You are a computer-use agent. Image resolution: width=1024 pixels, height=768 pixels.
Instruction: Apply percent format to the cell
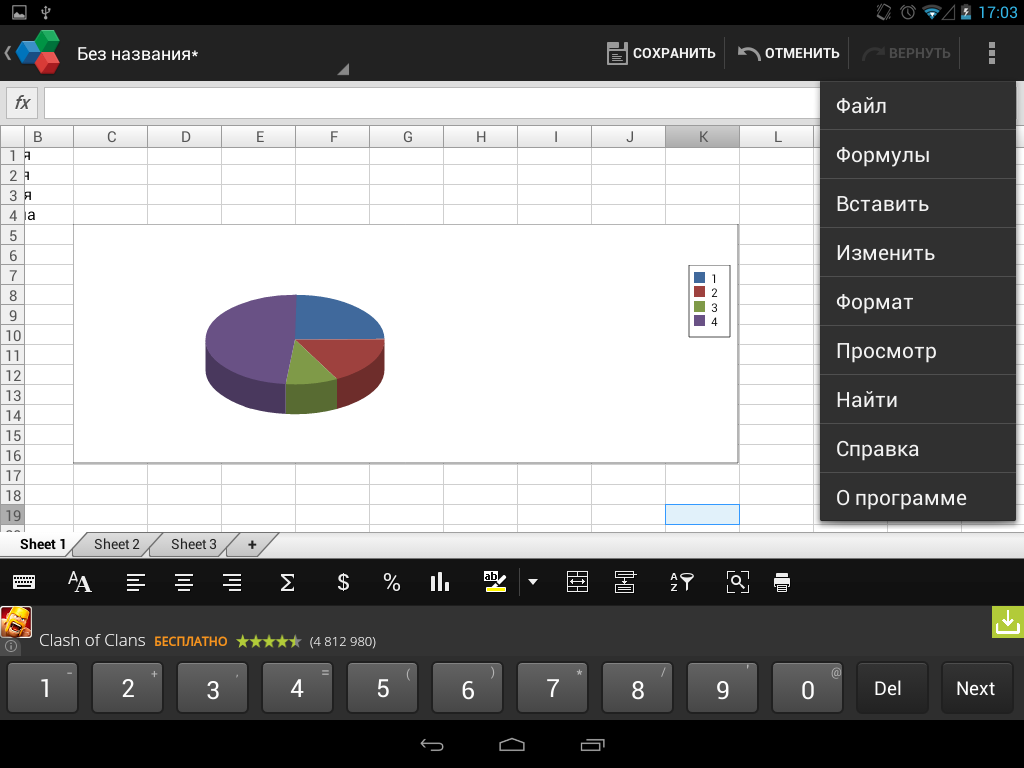[391, 582]
